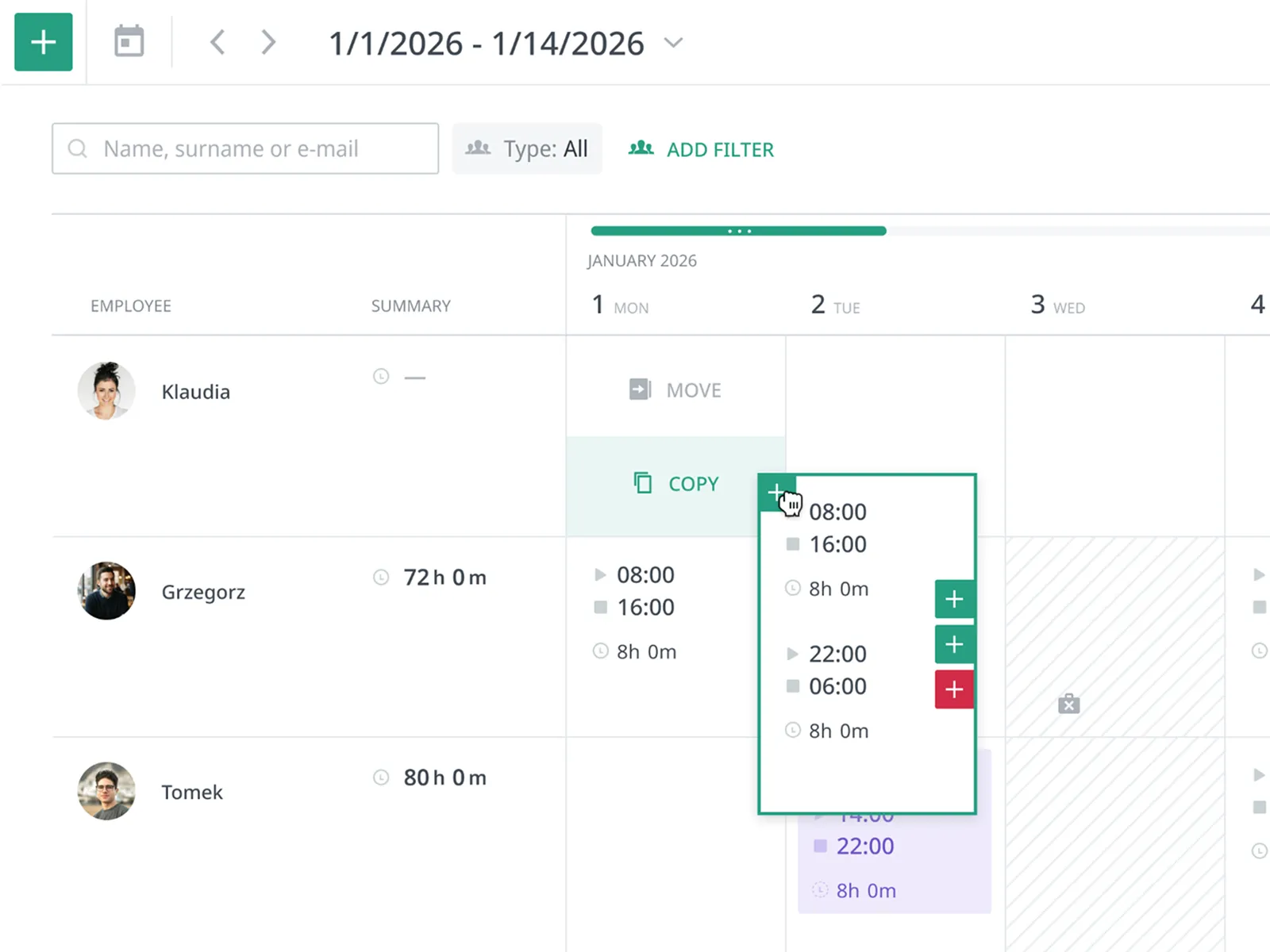Go to the previous date range
Screen dimensions: 1270x952
click(217, 42)
